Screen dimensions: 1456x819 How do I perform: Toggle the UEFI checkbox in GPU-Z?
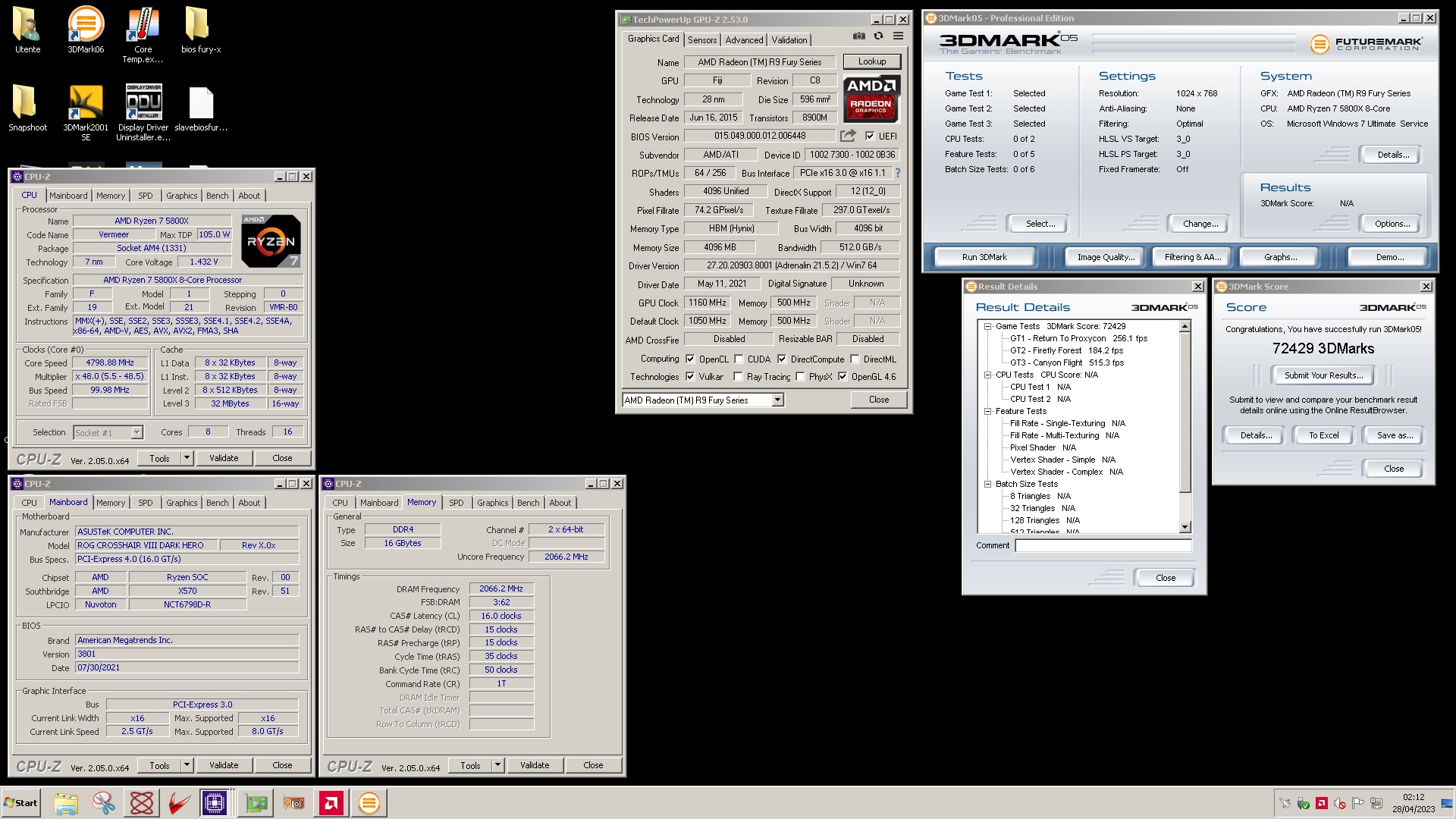point(870,136)
